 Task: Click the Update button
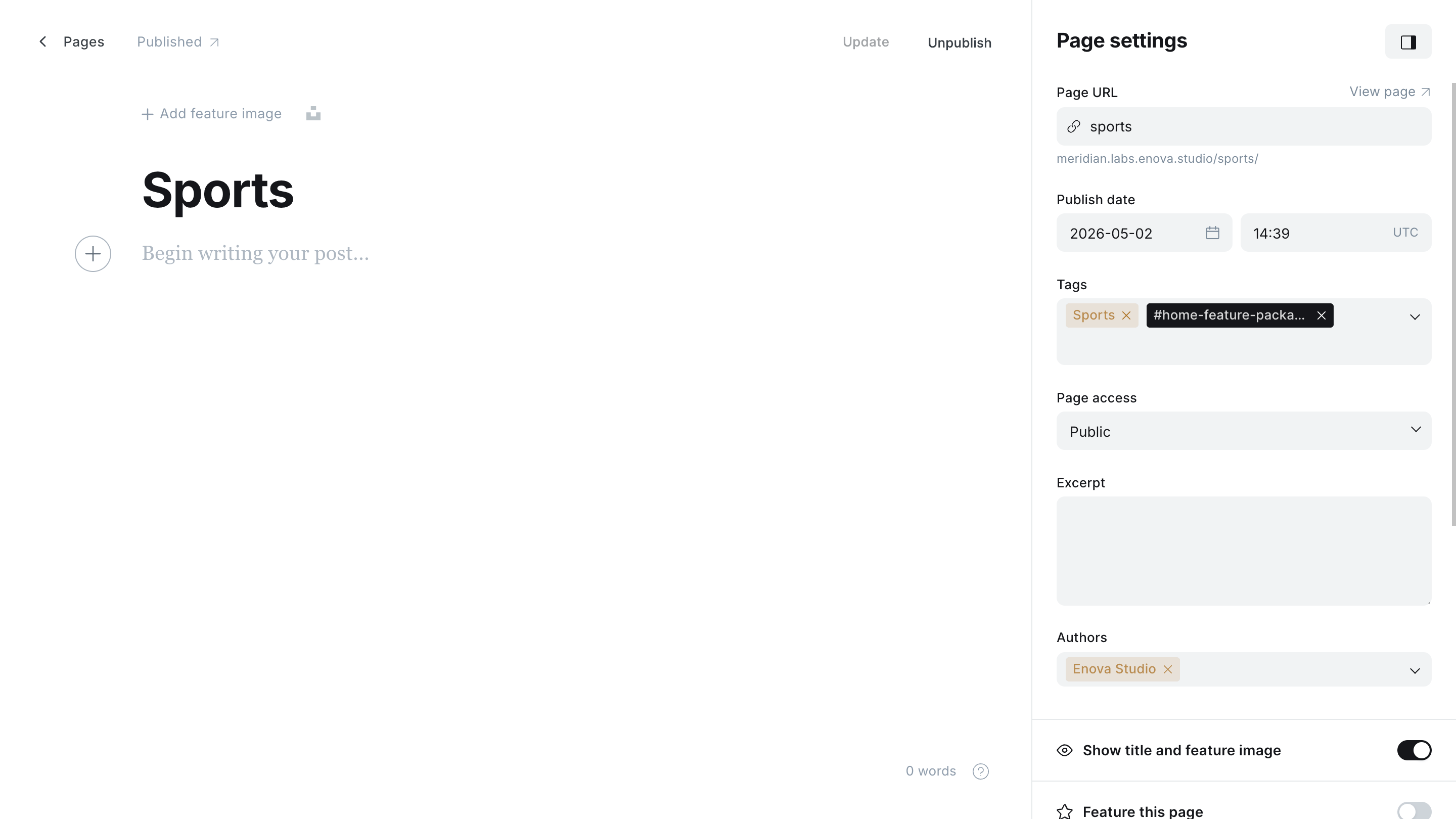pyautogui.click(x=866, y=42)
